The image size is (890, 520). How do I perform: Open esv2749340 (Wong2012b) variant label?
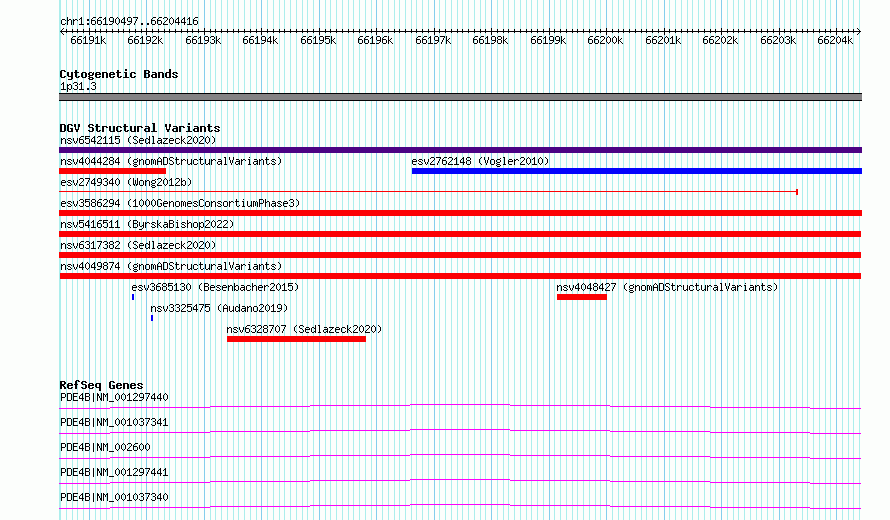click(126, 182)
